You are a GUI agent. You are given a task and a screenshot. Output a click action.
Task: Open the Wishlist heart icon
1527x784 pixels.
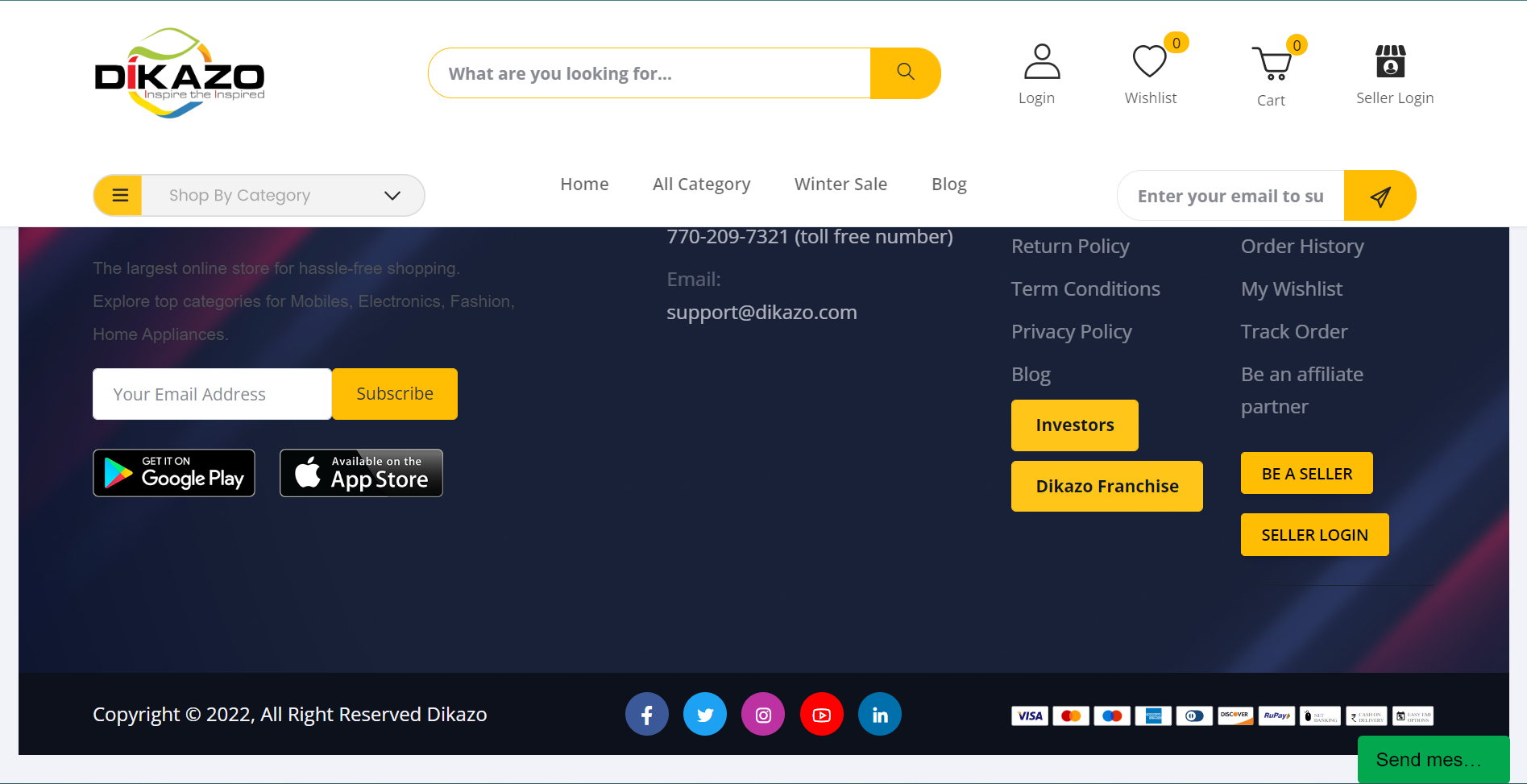(x=1149, y=62)
